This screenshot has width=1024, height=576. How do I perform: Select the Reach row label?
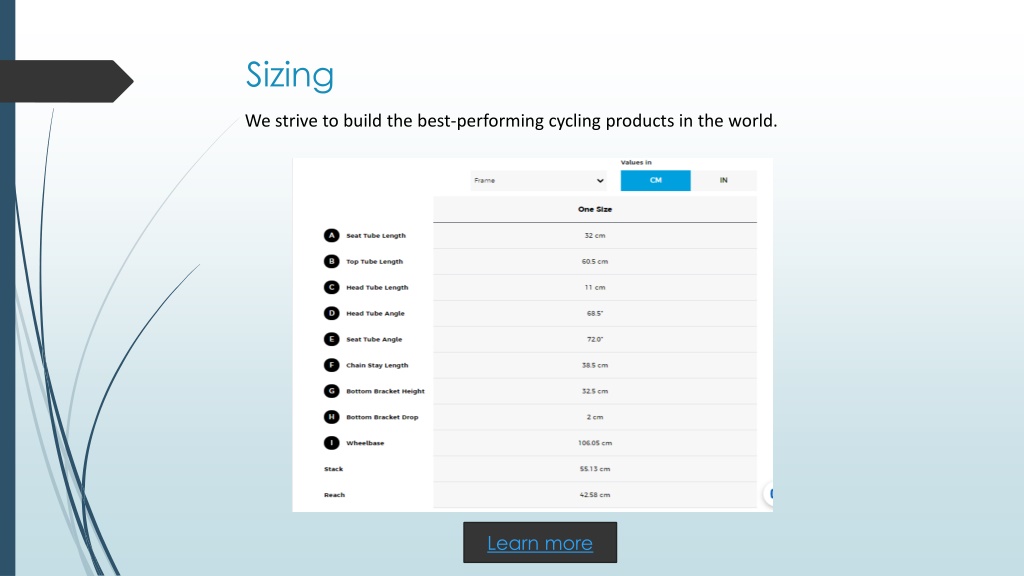coord(334,495)
